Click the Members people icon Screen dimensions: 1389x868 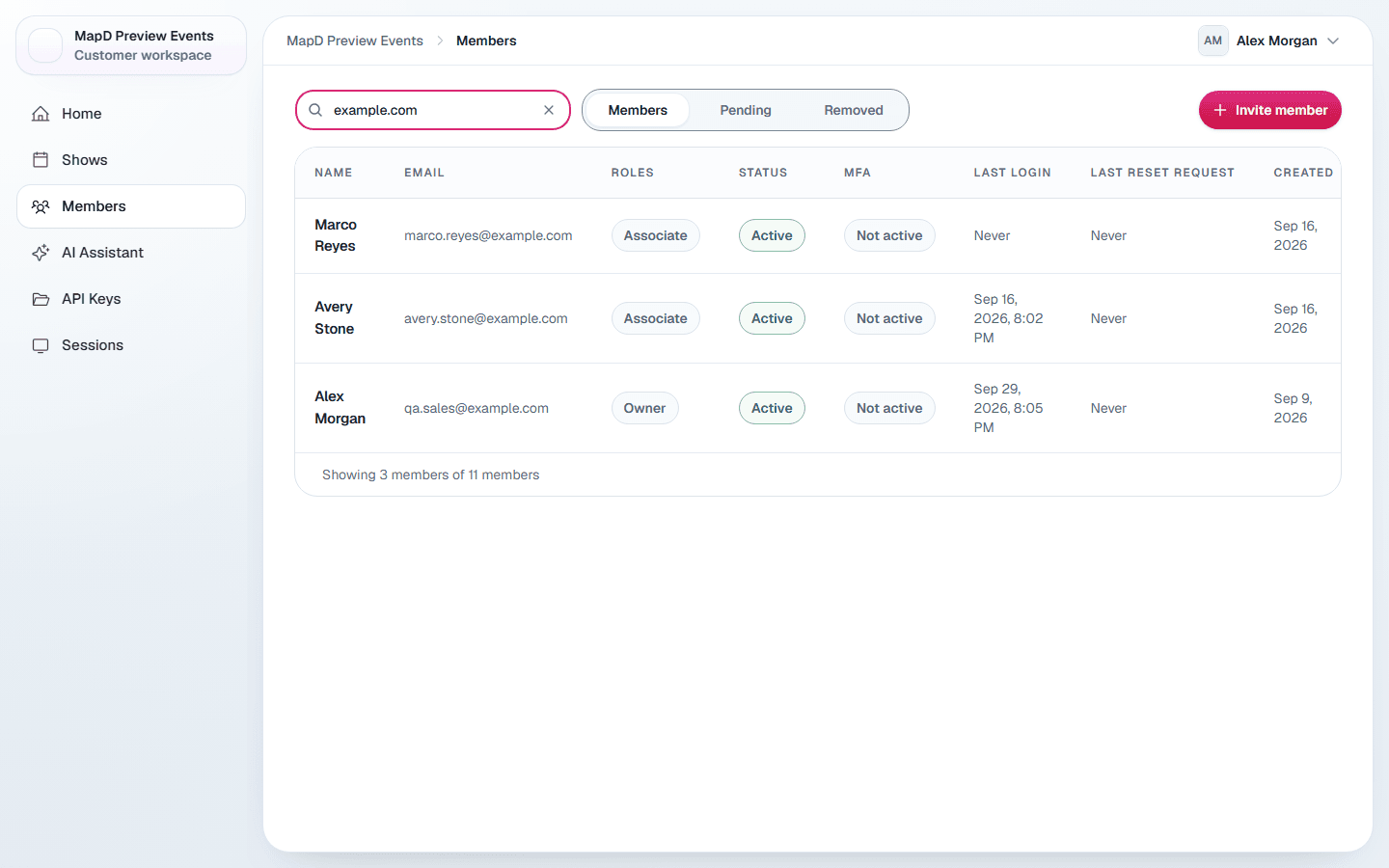point(41,206)
